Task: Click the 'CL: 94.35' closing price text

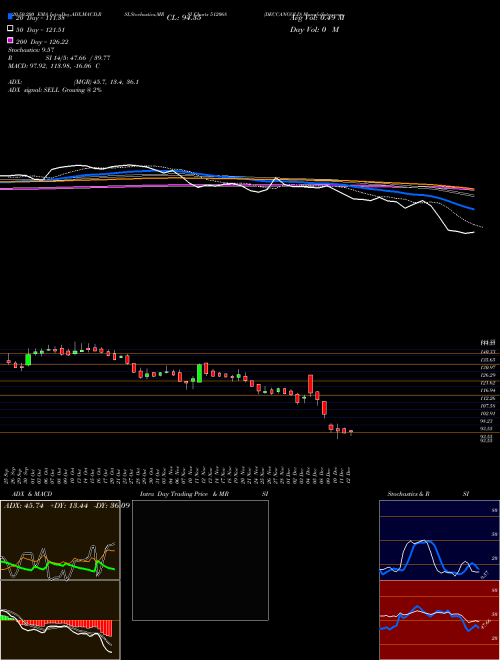Action: tap(184, 18)
